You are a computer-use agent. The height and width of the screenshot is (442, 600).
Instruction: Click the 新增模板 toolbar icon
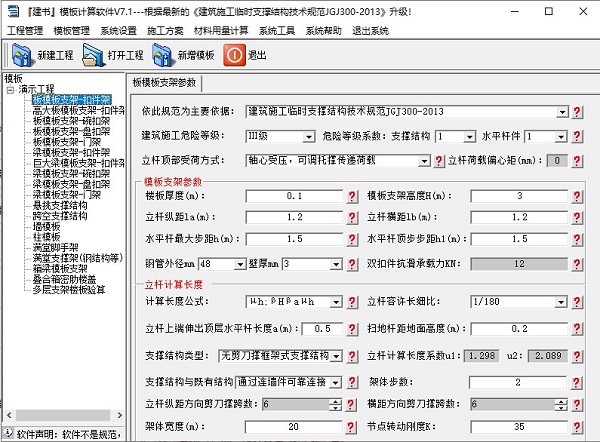pyautogui.click(x=162, y=55)
